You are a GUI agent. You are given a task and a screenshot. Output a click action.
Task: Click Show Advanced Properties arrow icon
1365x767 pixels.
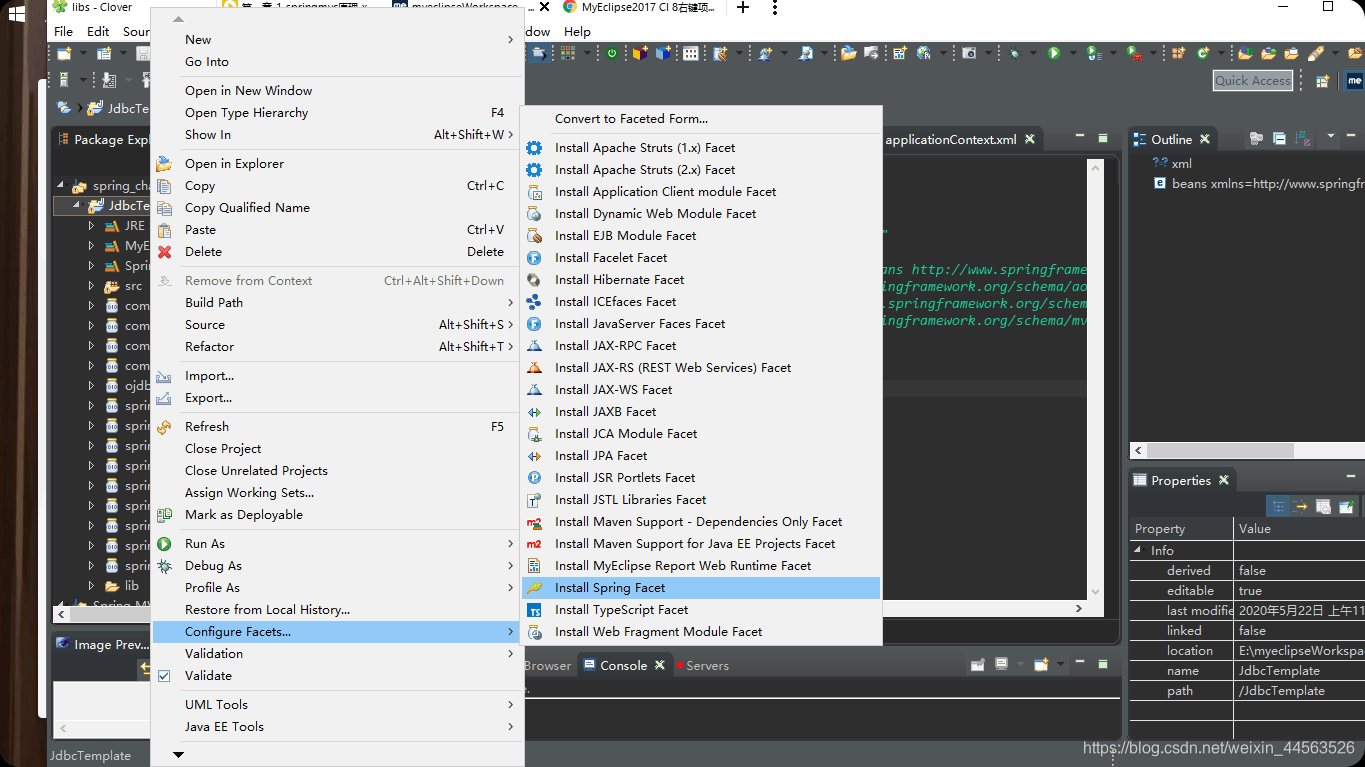[1301, 506]
